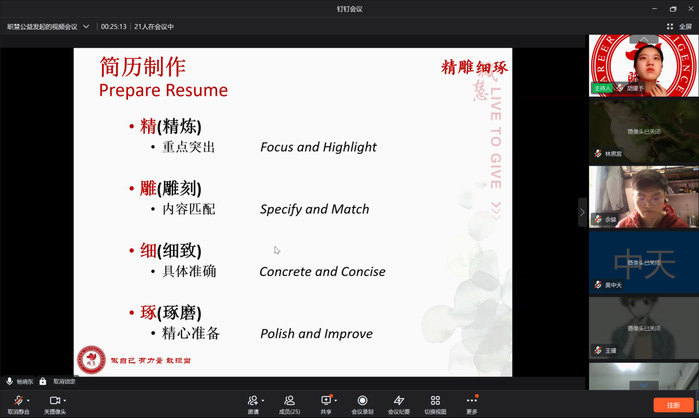Select 吴中天 participant tile
699x418 pixels.
(642, 260)
